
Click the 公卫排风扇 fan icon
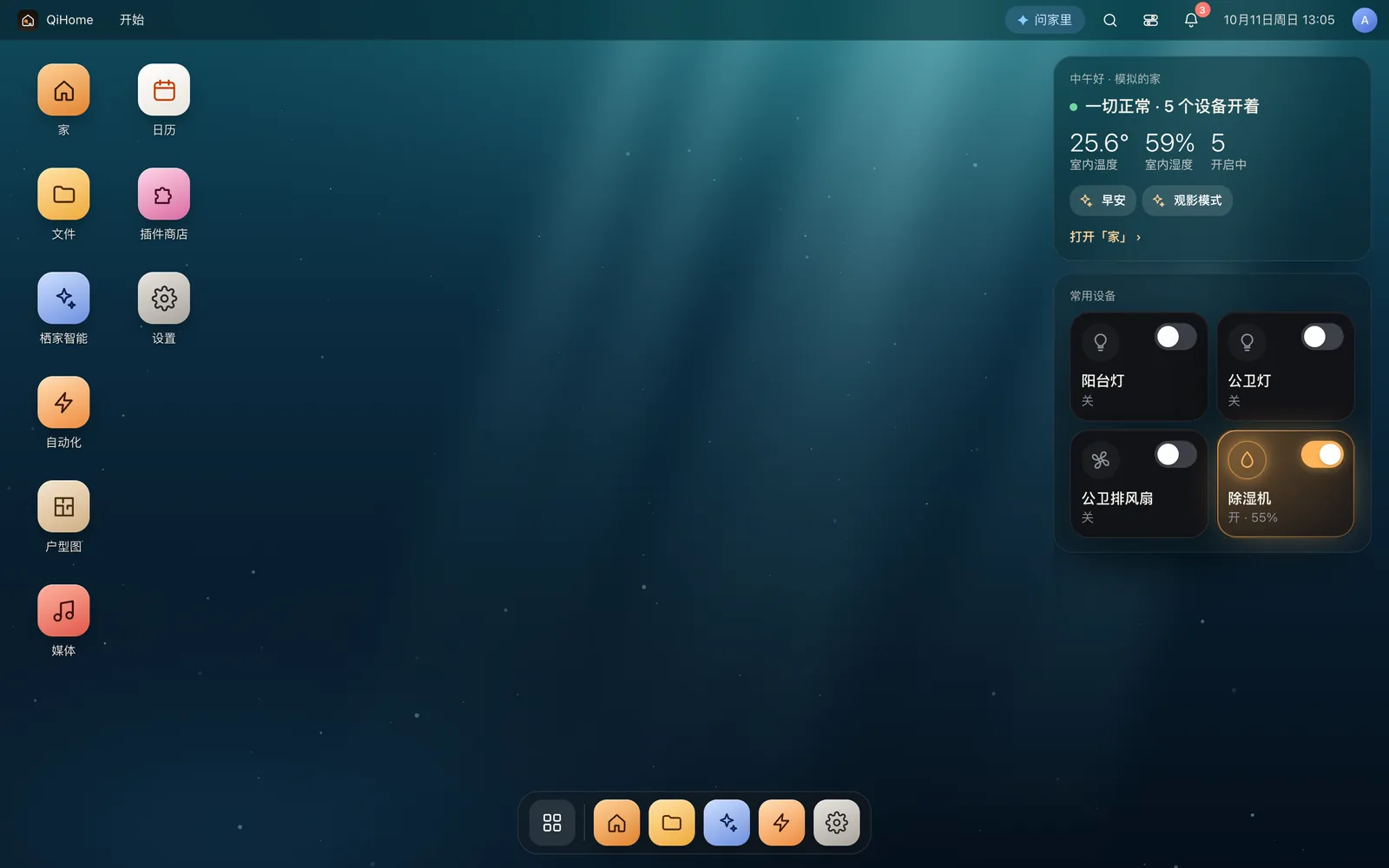click(1100, 460)
